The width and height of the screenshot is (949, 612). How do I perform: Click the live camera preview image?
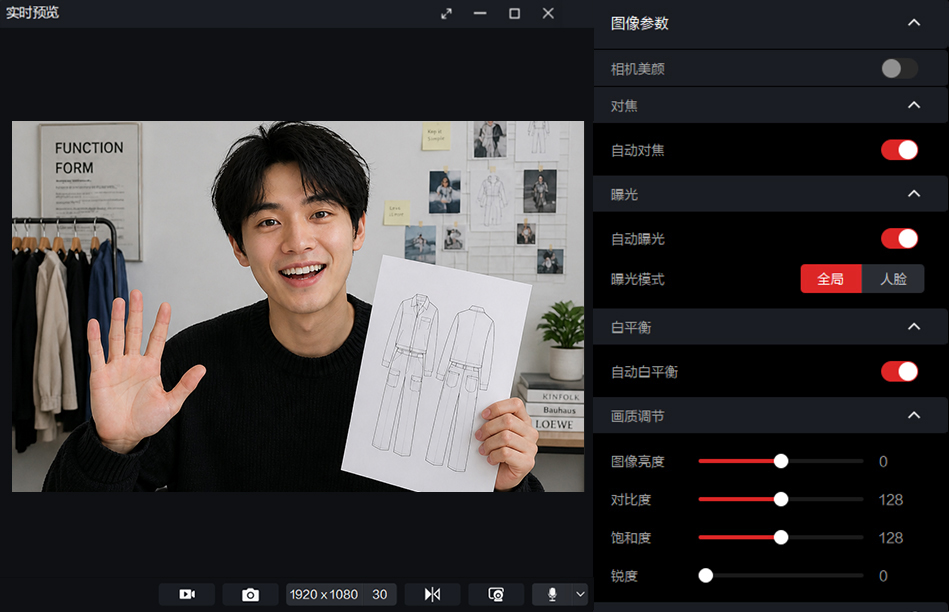pyautogui.click(x=298, y=306)
